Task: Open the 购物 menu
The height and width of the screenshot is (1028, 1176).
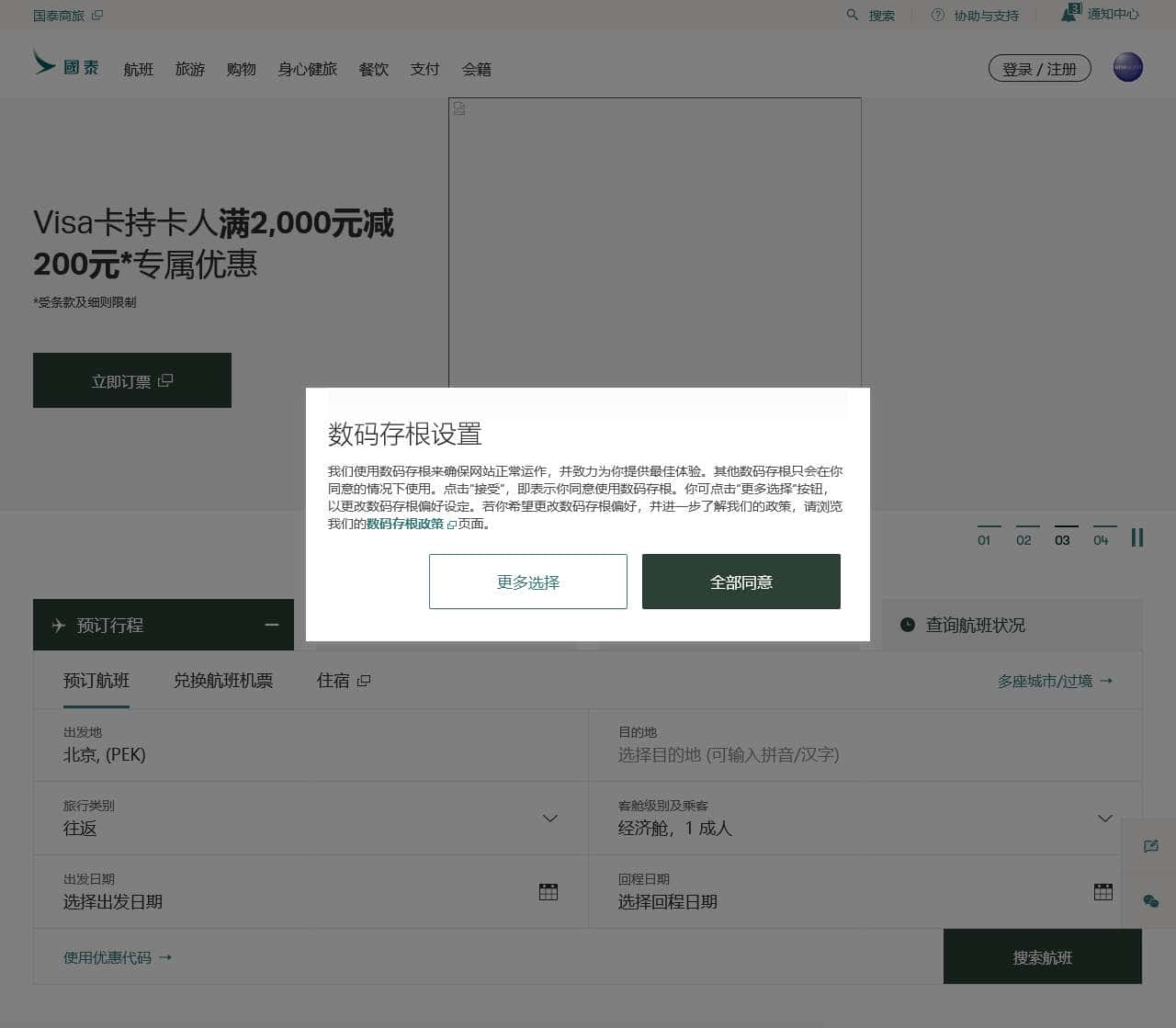Action: tap(242, 69)
